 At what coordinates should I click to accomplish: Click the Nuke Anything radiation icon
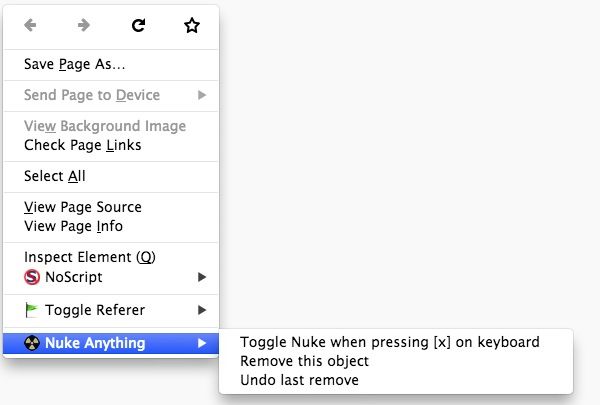(32, 343)
